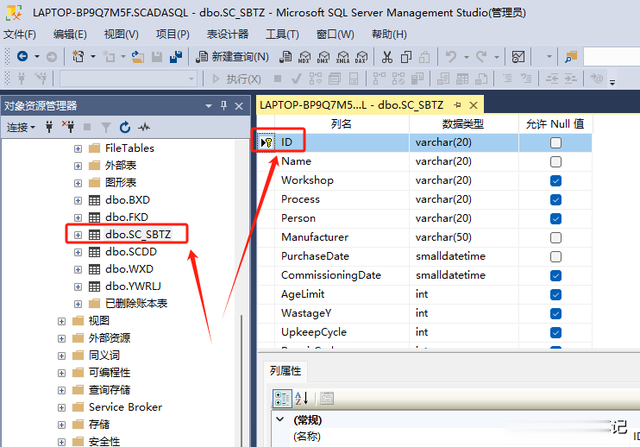This screenshot has height=447, width=640.
Task: Select the 列属性 tab
Action: point(285,371)
